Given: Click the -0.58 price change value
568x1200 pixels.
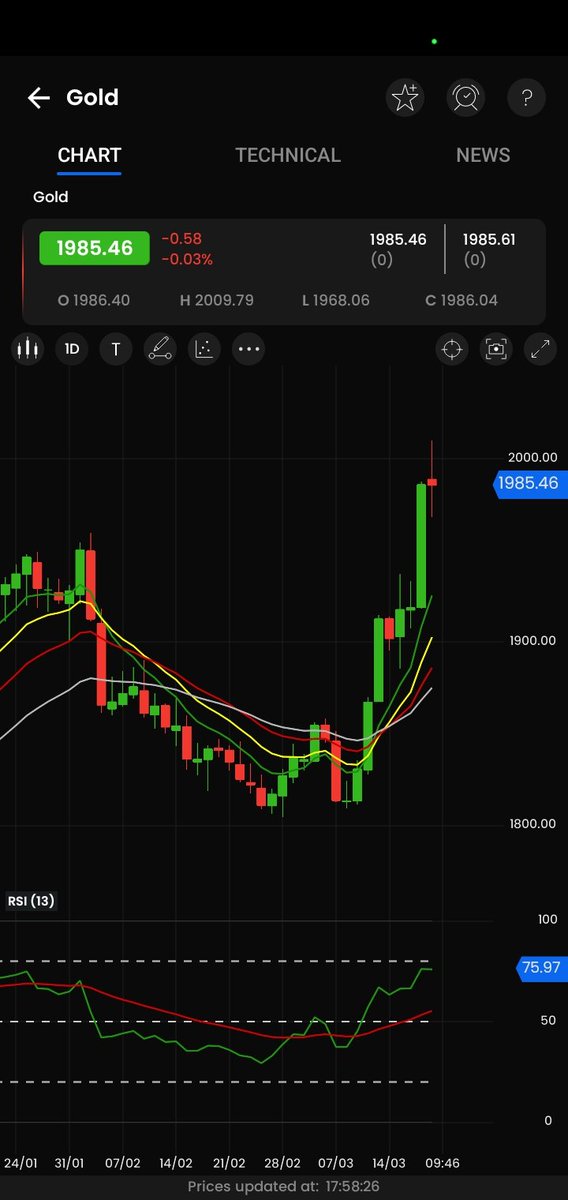Looking at the screenshot, I should 182,239.
